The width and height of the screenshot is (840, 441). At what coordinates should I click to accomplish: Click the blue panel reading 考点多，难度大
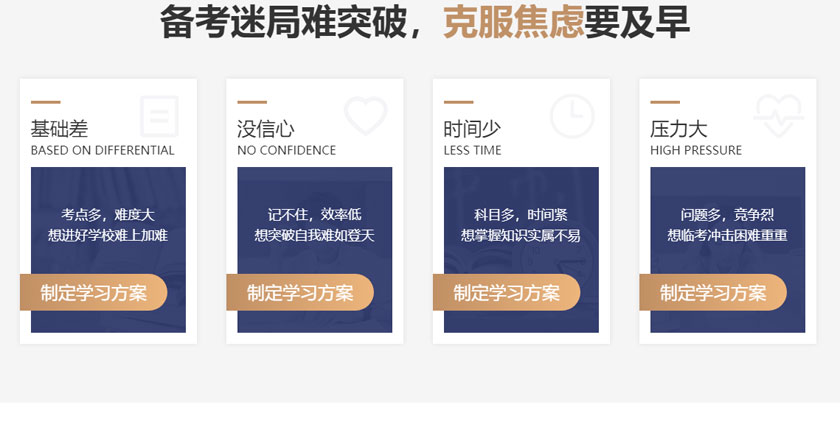(x=108, y=250)
